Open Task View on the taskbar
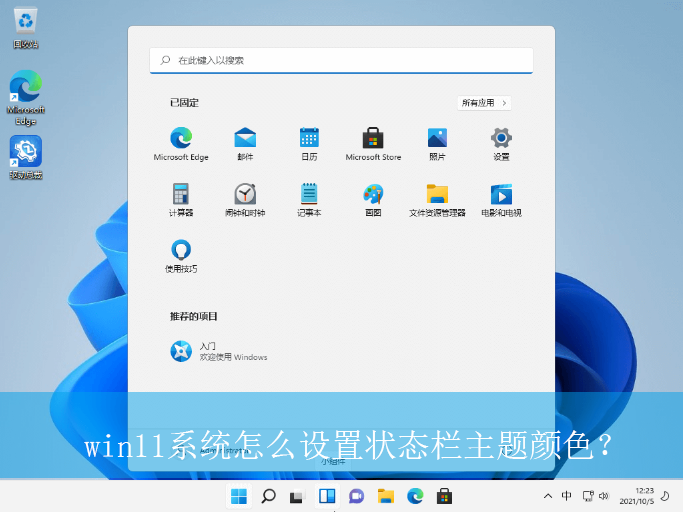 point(297,496)
